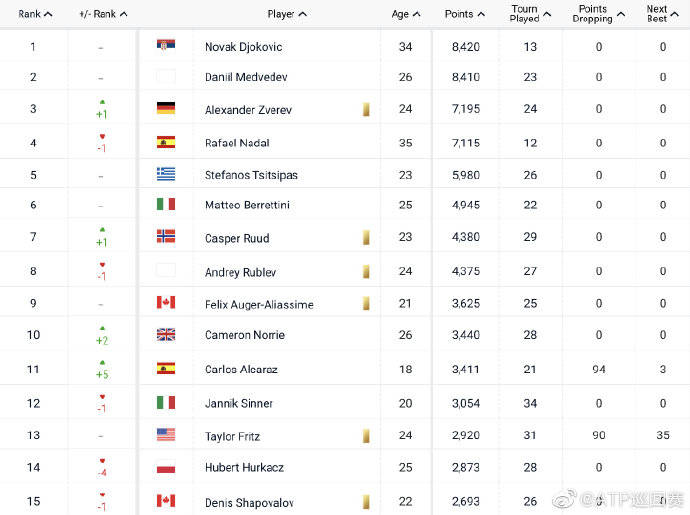690x515 pixels.
Task: Sort by the Age column header
Action: click(x=406, y=14)
